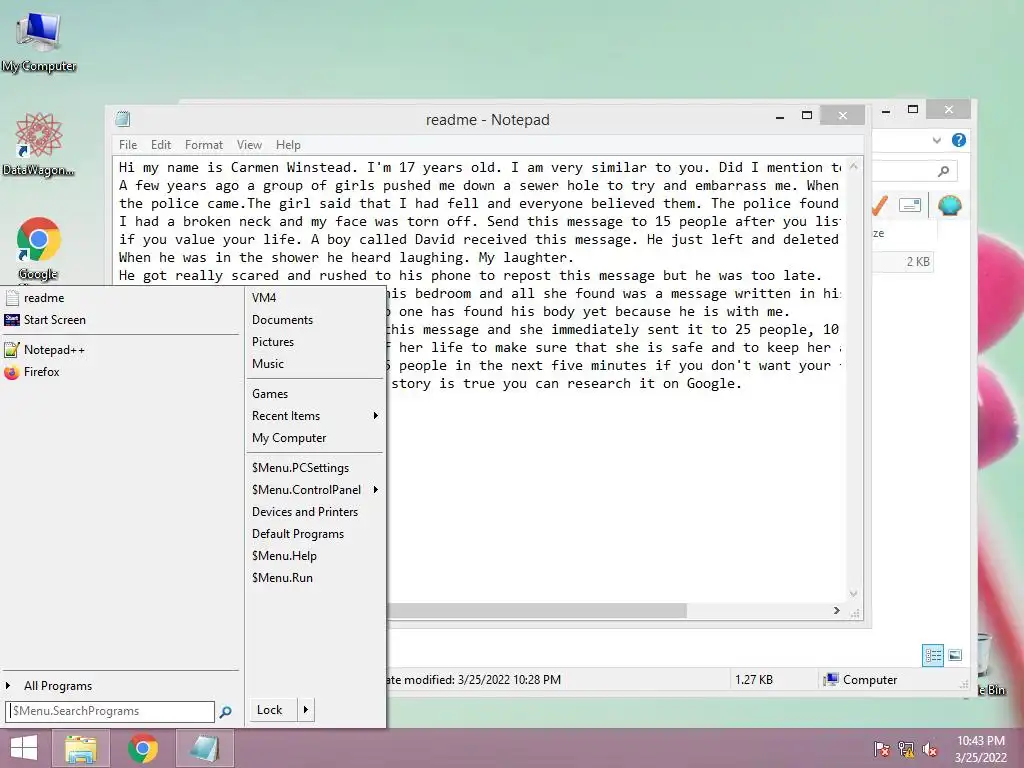
Task: Click the Notepad window title icon
Action: point(123,119)
